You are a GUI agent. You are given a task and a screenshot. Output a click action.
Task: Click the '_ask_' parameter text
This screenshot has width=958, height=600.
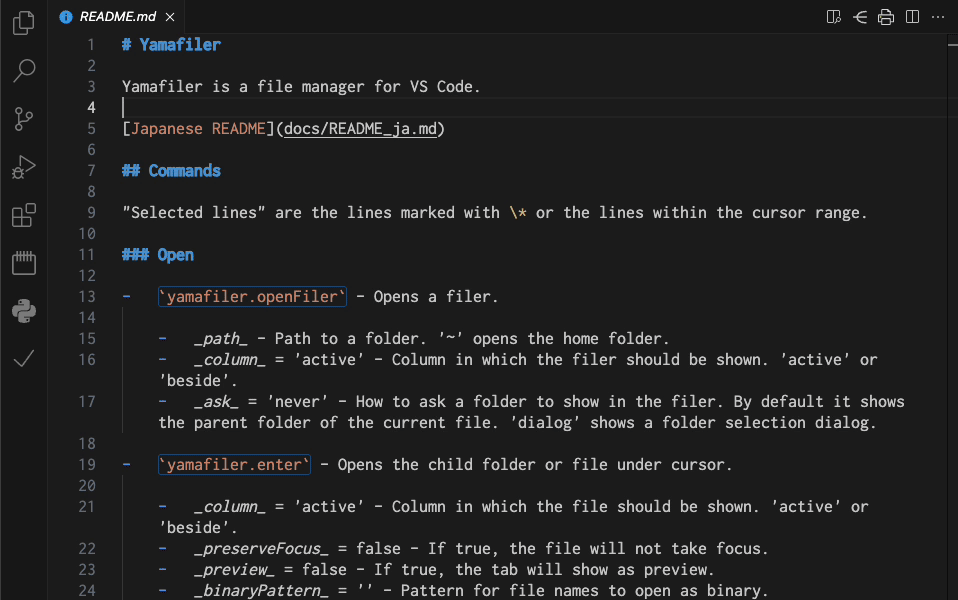coord(216,402)
